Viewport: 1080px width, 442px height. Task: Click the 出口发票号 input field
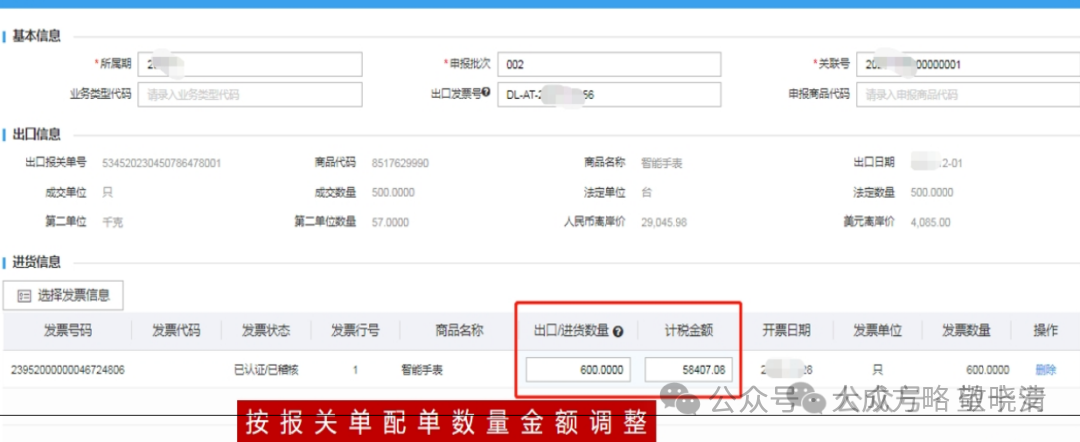tap(609, 94)
